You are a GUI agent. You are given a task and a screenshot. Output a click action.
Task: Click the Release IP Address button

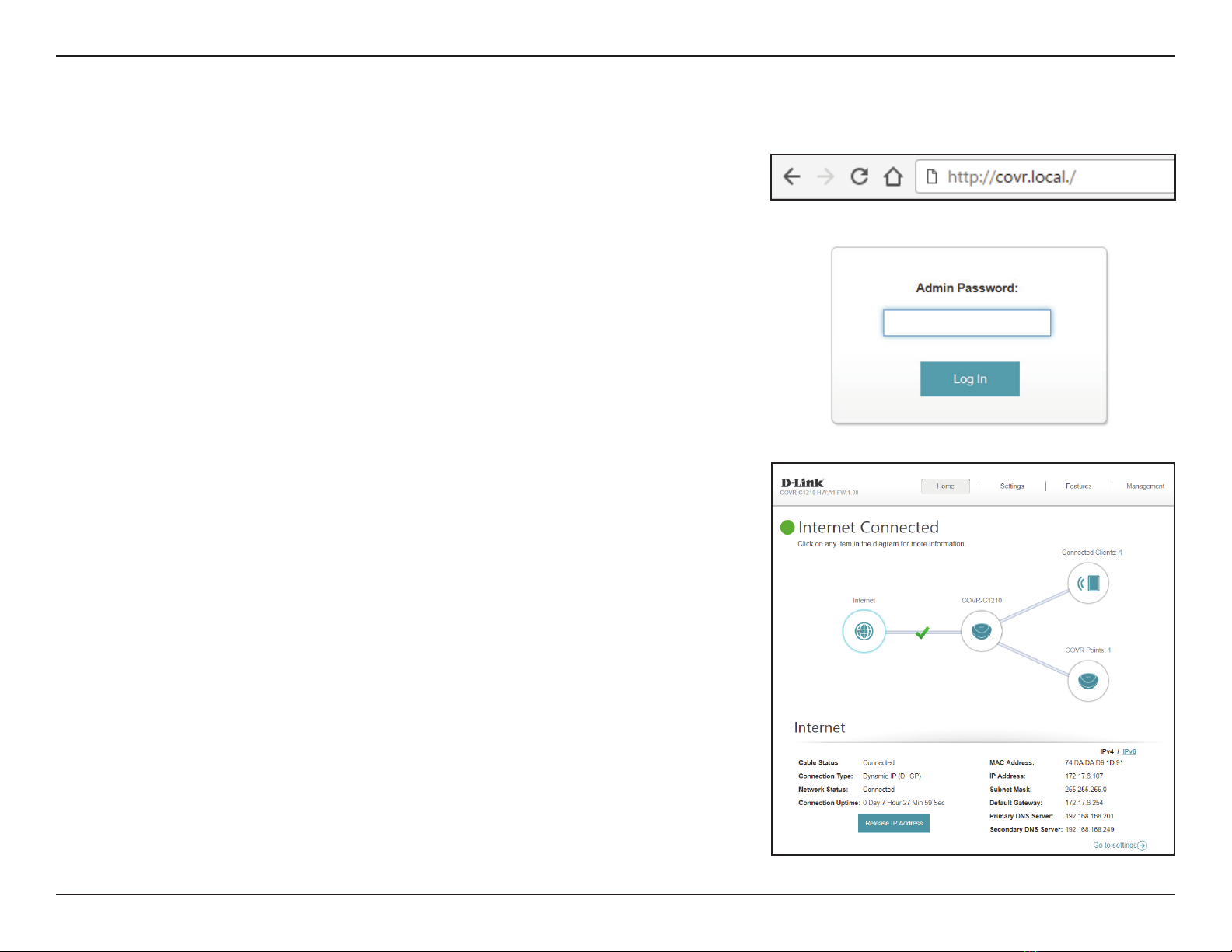pyautogui.click(x=894, y=823)
